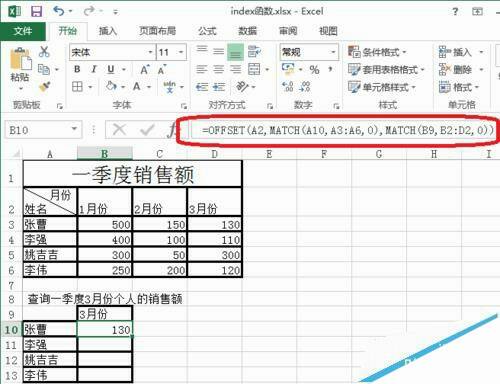500x384 pixels.
Task: Click the Borders grid icon
Action: point(77,87)
